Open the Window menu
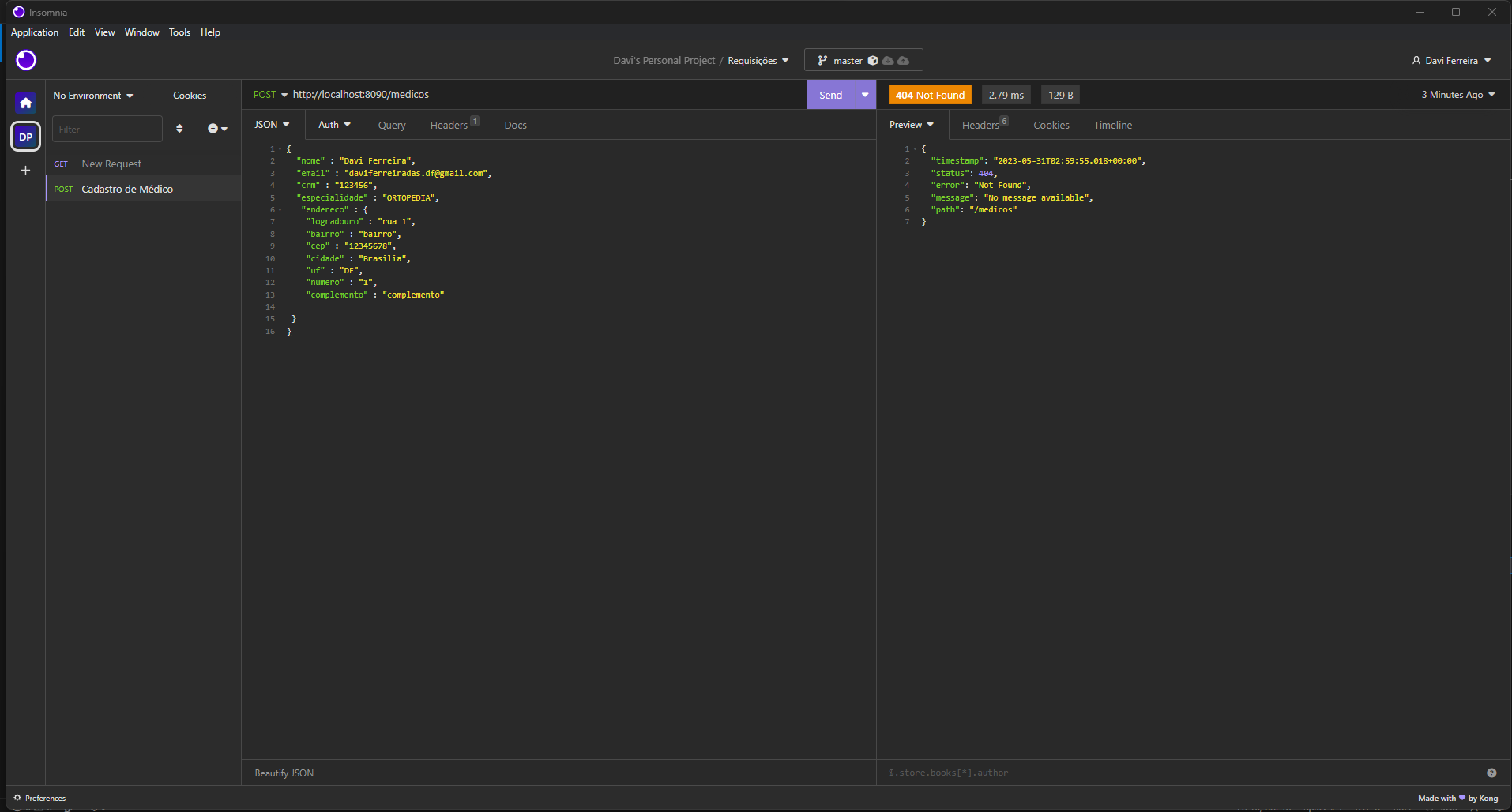Viewport: 1512px width, 812px height. [142, 32]
